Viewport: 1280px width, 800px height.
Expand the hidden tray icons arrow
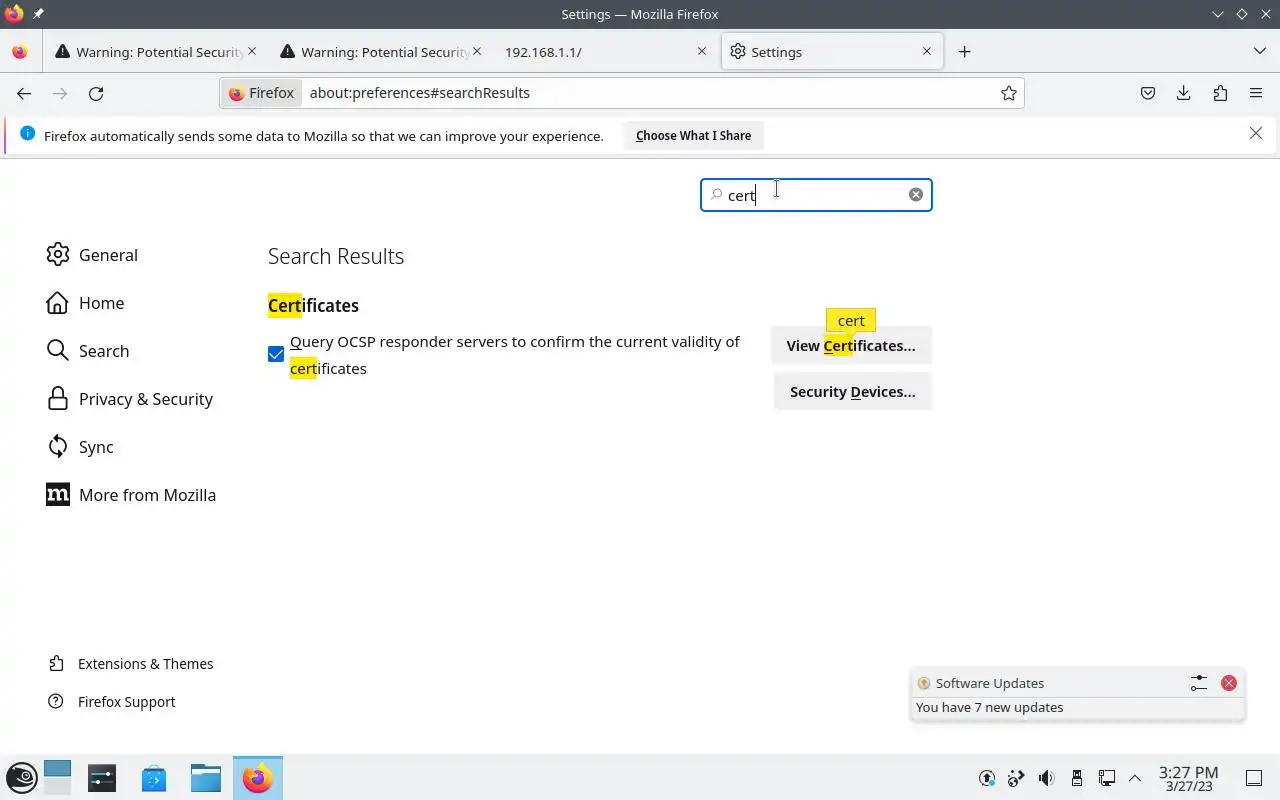tap(1135, 778)
